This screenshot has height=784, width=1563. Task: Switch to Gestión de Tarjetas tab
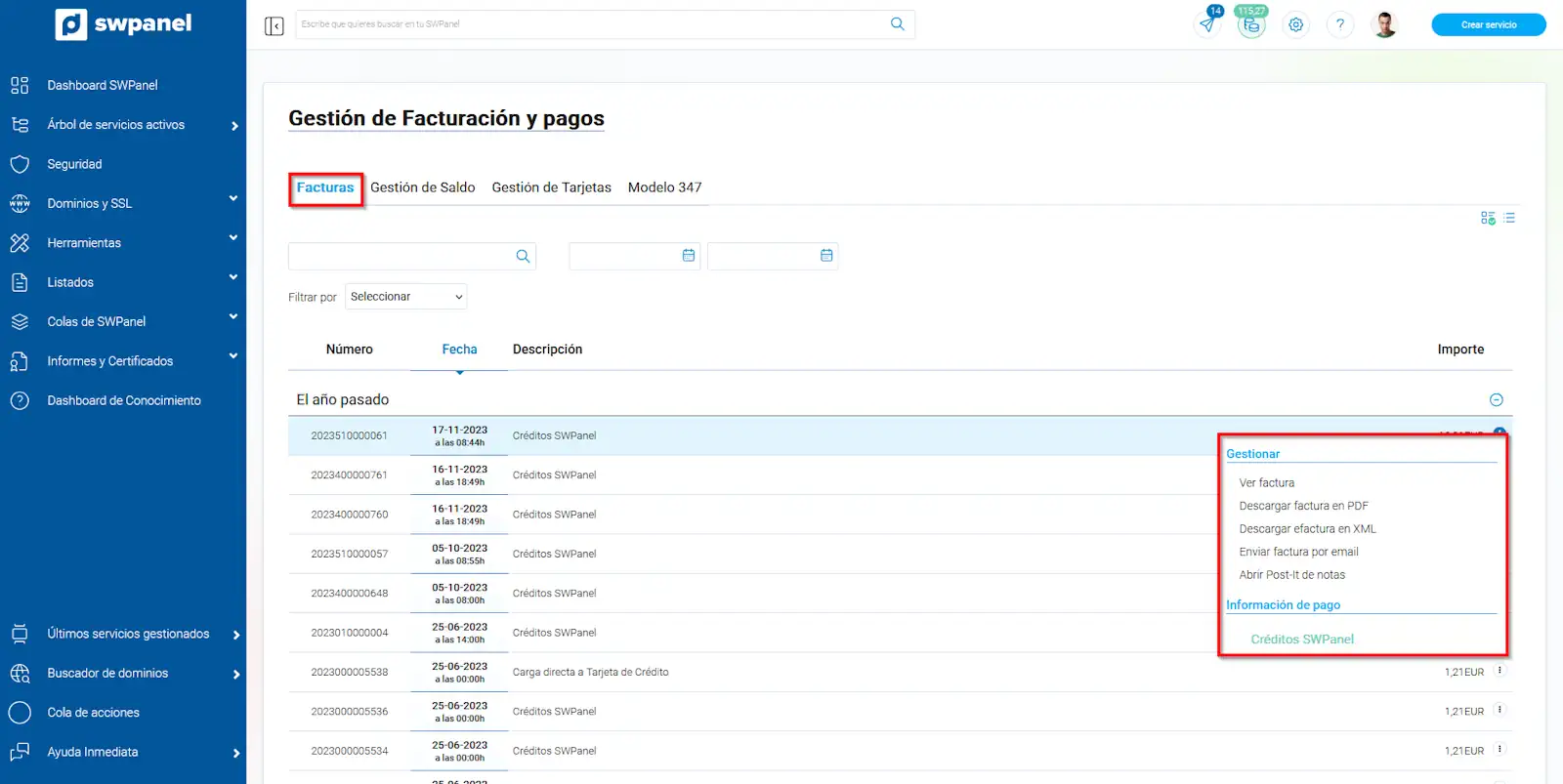click(552, 187)
